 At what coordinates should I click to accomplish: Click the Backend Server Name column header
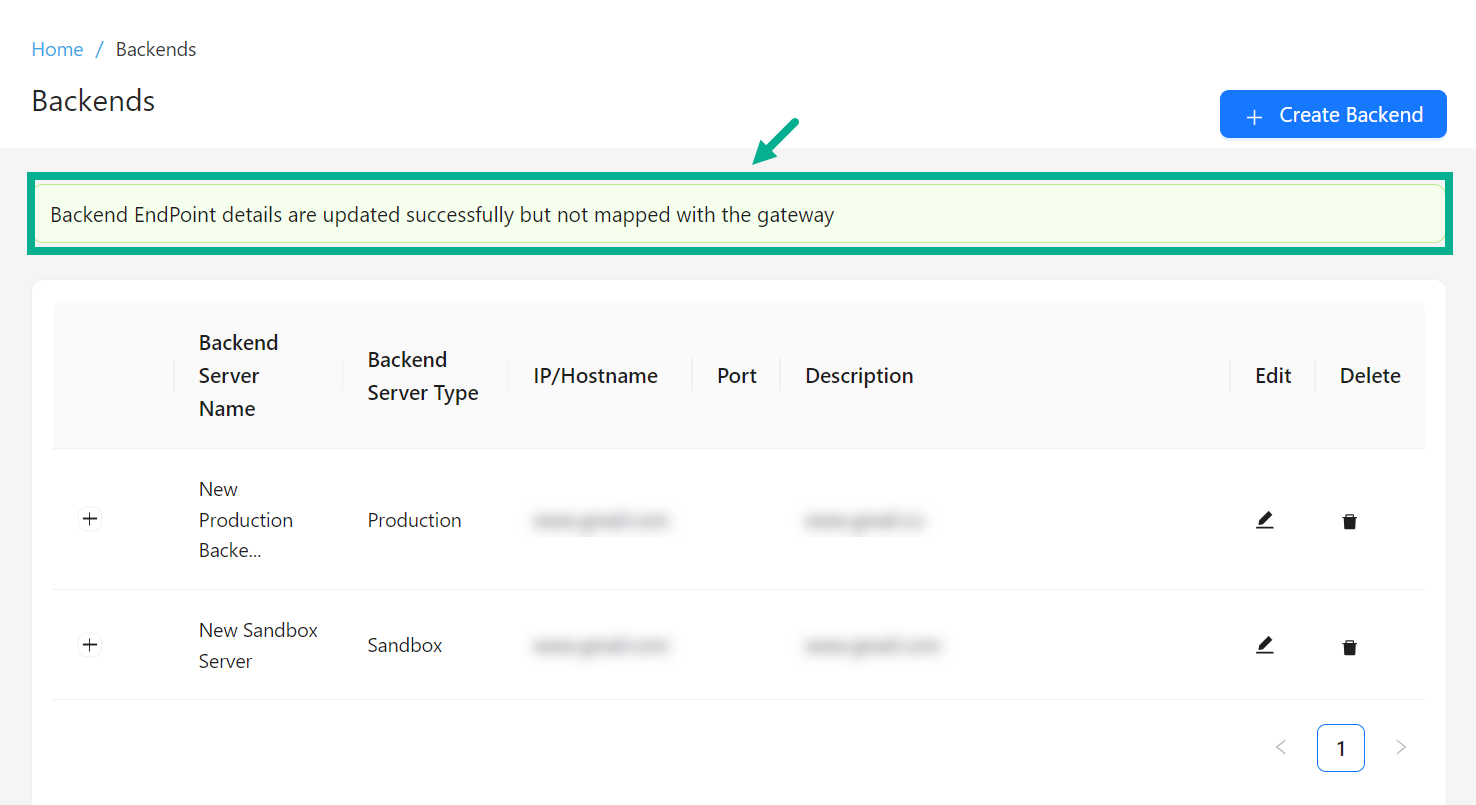[x=238, y=375]
